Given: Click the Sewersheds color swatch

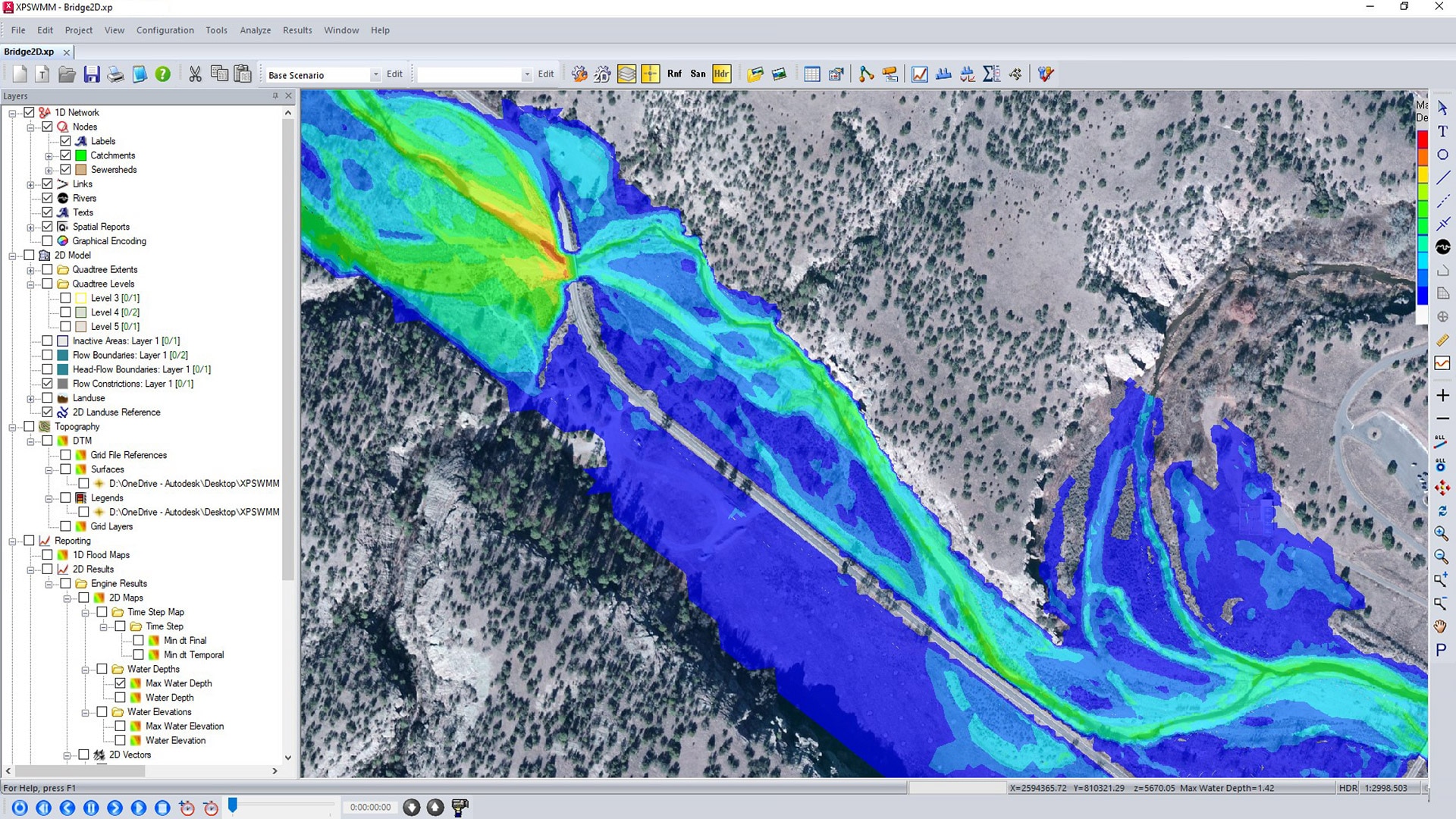Looking at the screenshot, I should [81, 170].
